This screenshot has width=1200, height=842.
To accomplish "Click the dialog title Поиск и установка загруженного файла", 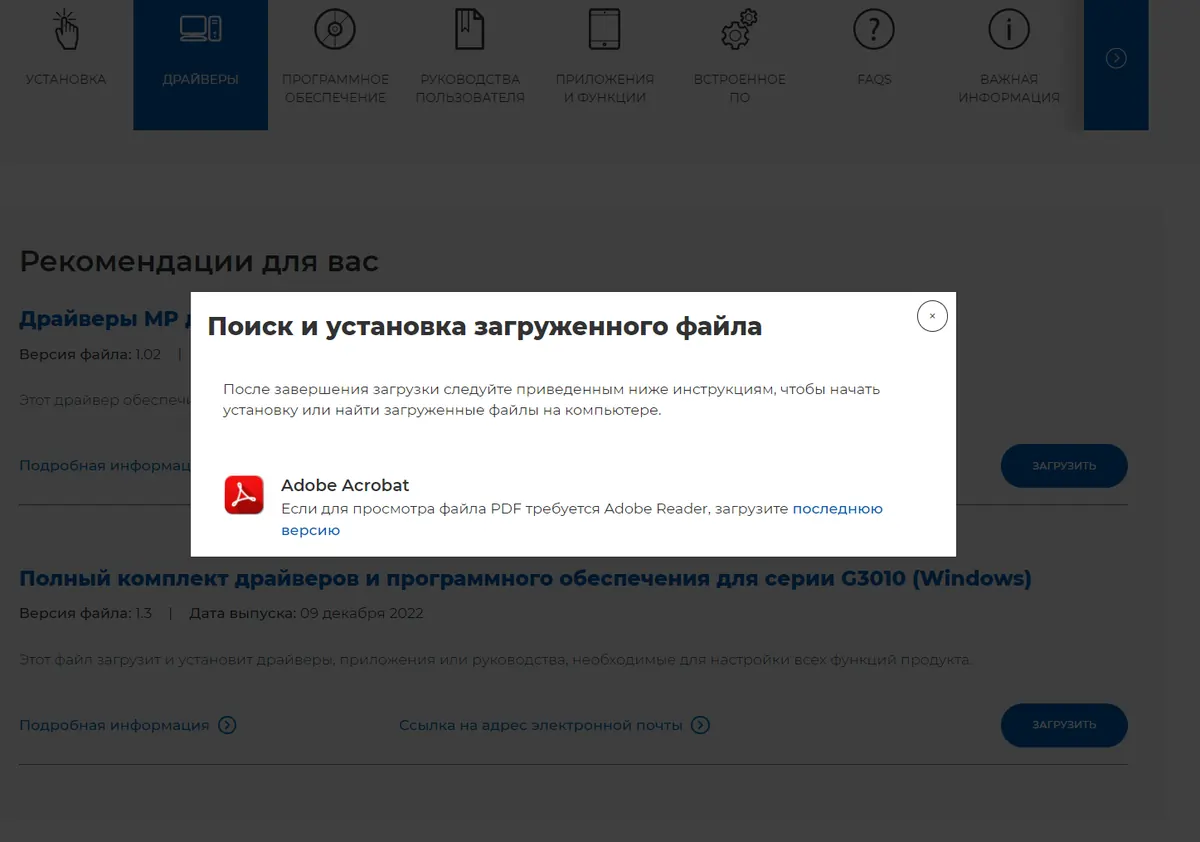I will [484, 326].
